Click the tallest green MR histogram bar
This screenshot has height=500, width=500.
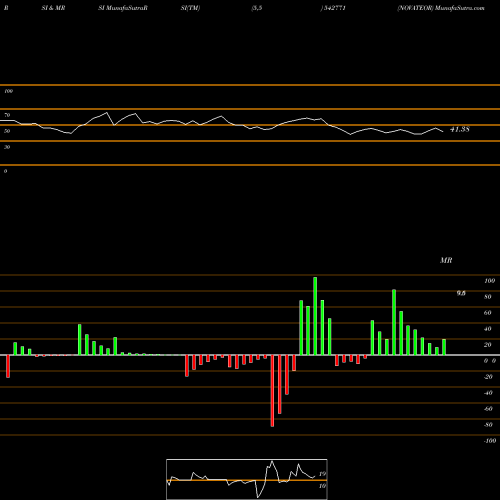point(315,316)
